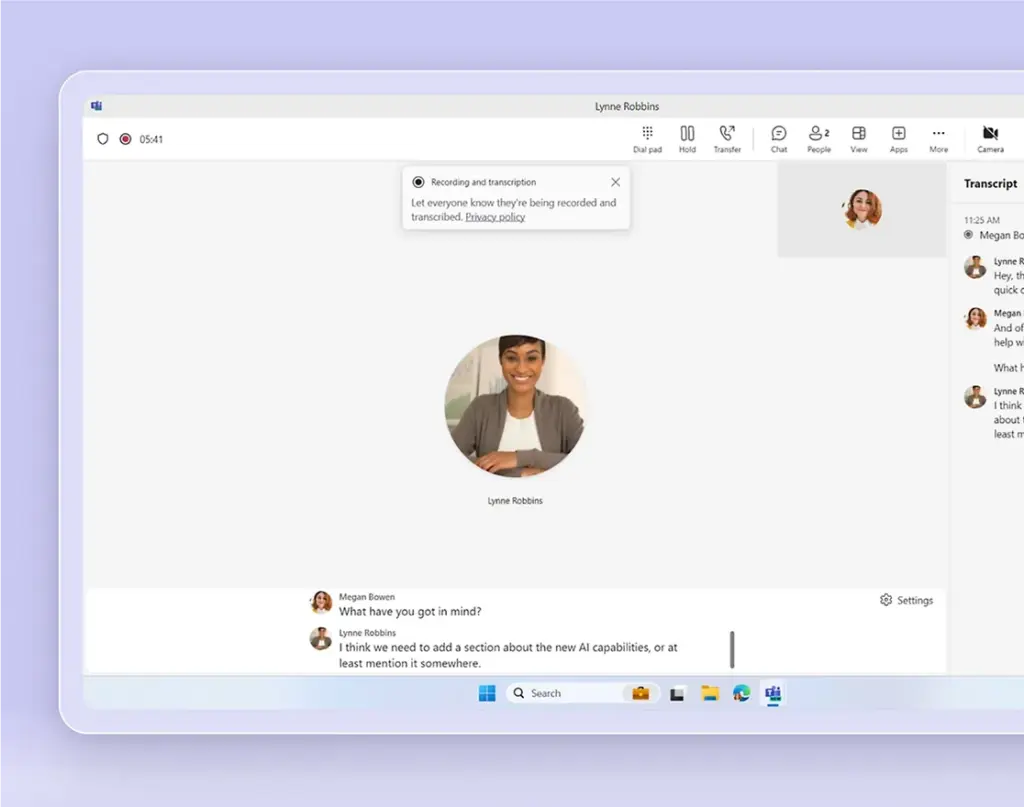Viewport: 1024px width, 807px height.
Task: Open the View options
Action: (859, 139)
